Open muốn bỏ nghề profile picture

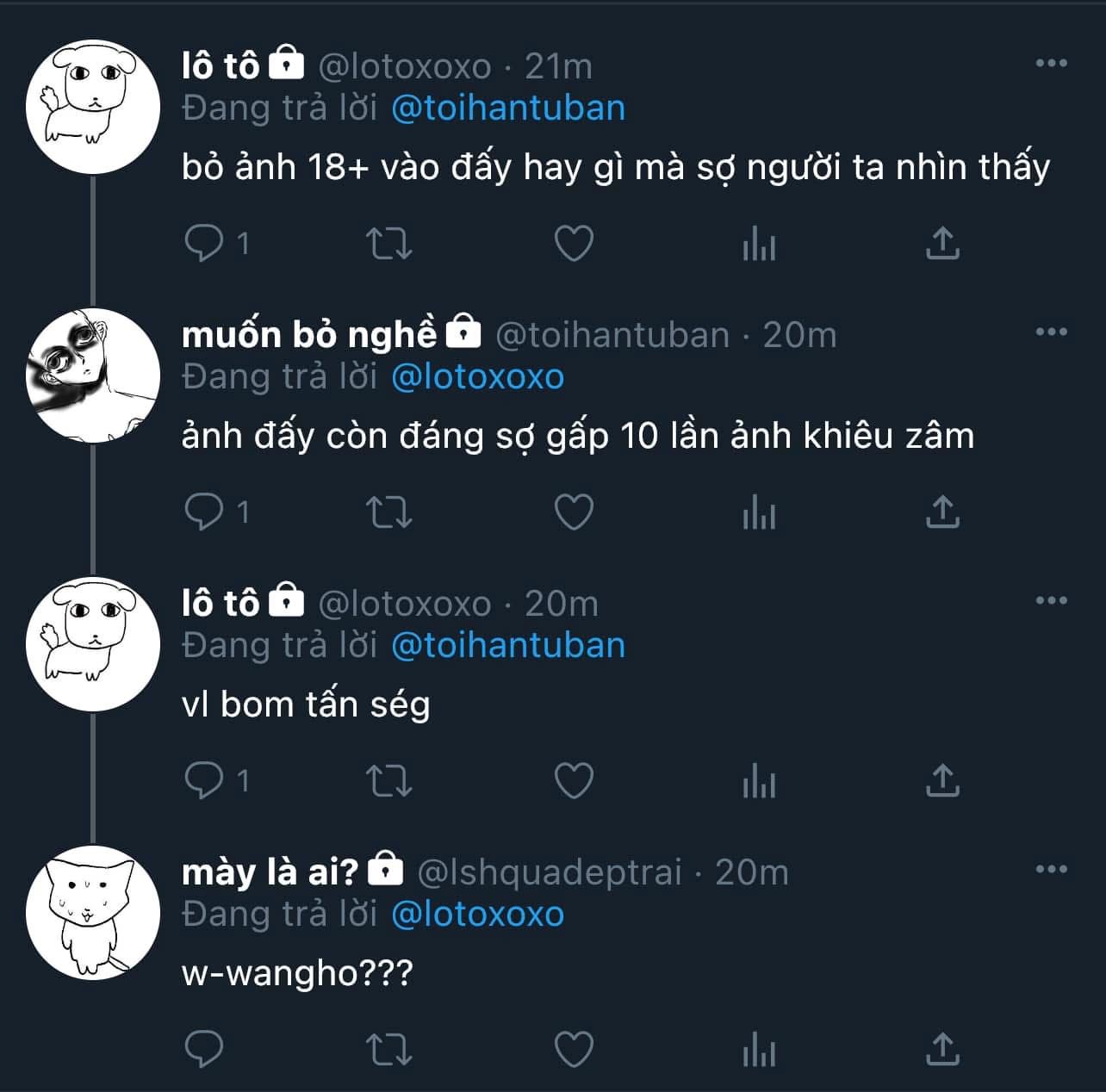(x=93, y=375)
